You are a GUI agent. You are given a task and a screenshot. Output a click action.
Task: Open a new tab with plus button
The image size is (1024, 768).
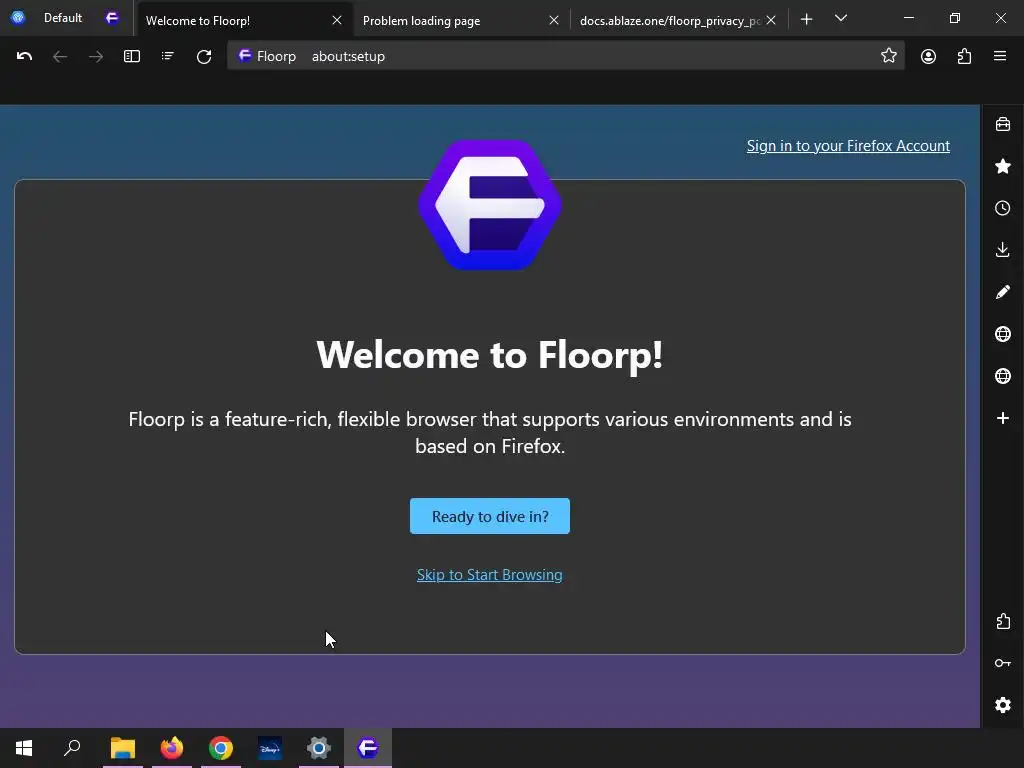(x=807, y=19)
